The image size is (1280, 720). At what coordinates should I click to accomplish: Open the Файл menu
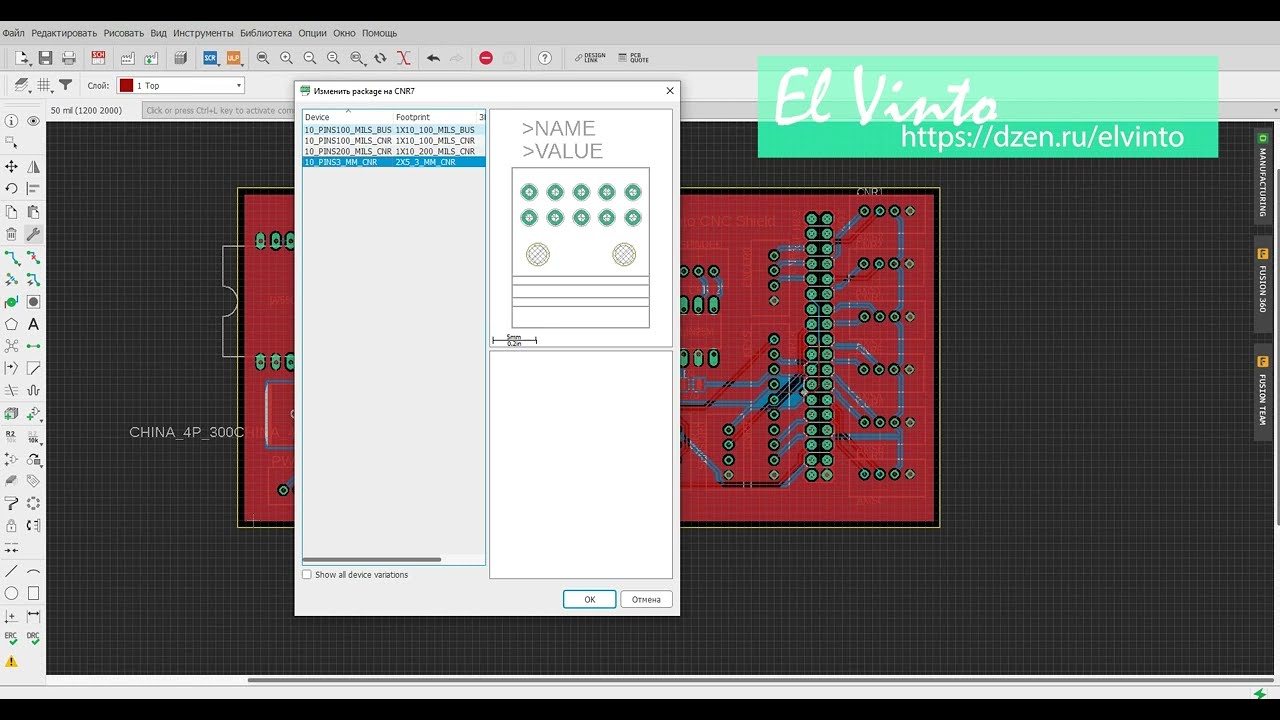[x=13, y=33]
